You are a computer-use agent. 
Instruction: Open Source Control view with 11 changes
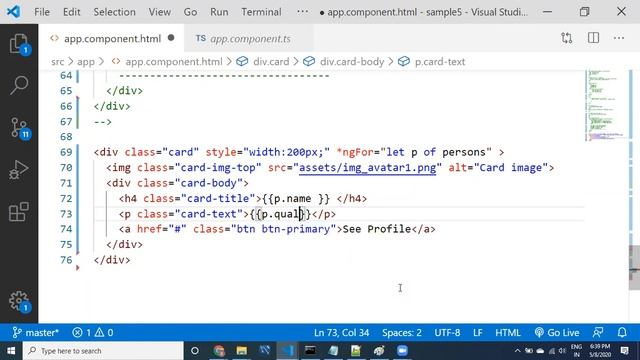coord(19,128)
